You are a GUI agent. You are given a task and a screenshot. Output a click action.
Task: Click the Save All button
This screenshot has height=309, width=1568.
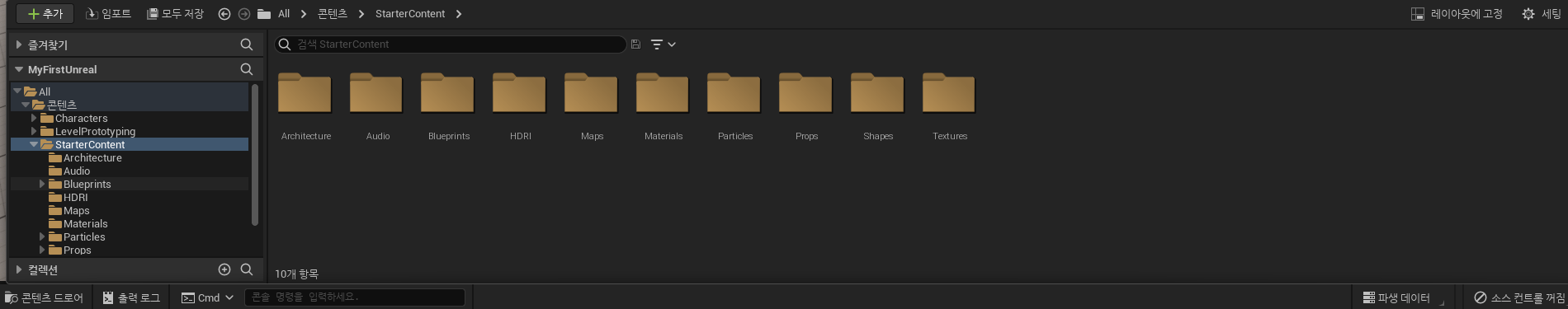coord(175,14)
